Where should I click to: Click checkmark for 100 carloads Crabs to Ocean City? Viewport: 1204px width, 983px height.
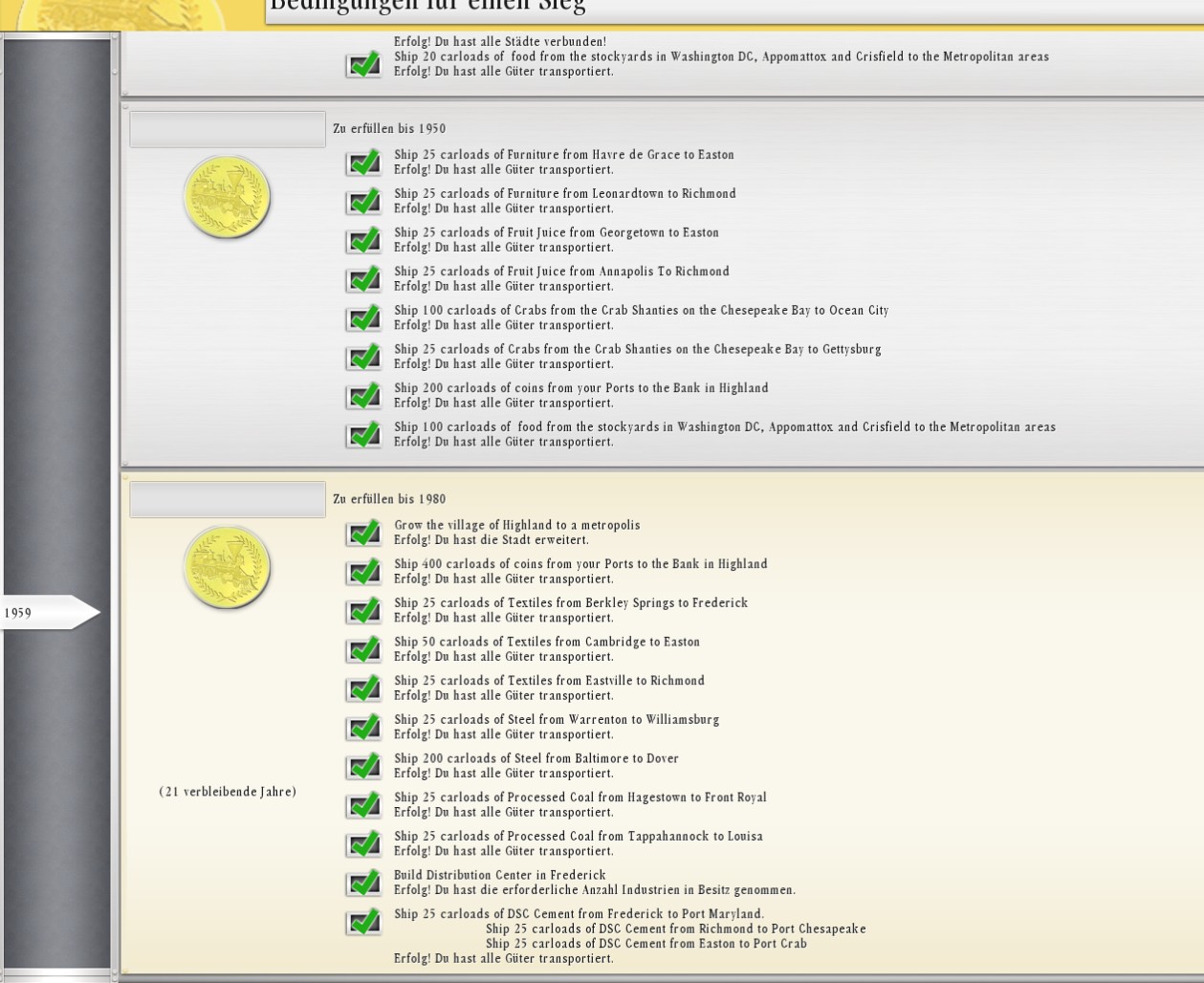tap(363, 318)
